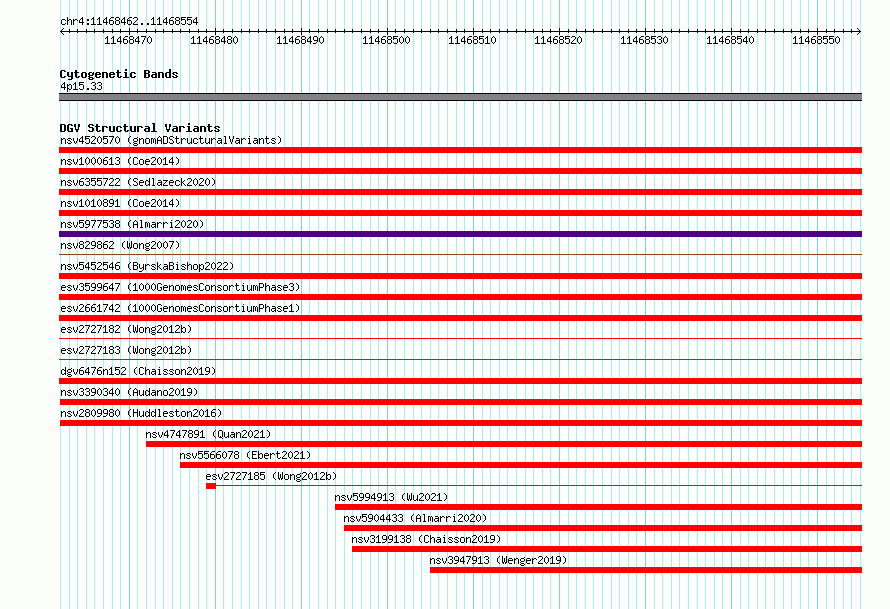Viewport: 890px width, 609px height.
Task: Click the red bar under nsv5566078 (Ebert2021)
Action: (521, 465)
